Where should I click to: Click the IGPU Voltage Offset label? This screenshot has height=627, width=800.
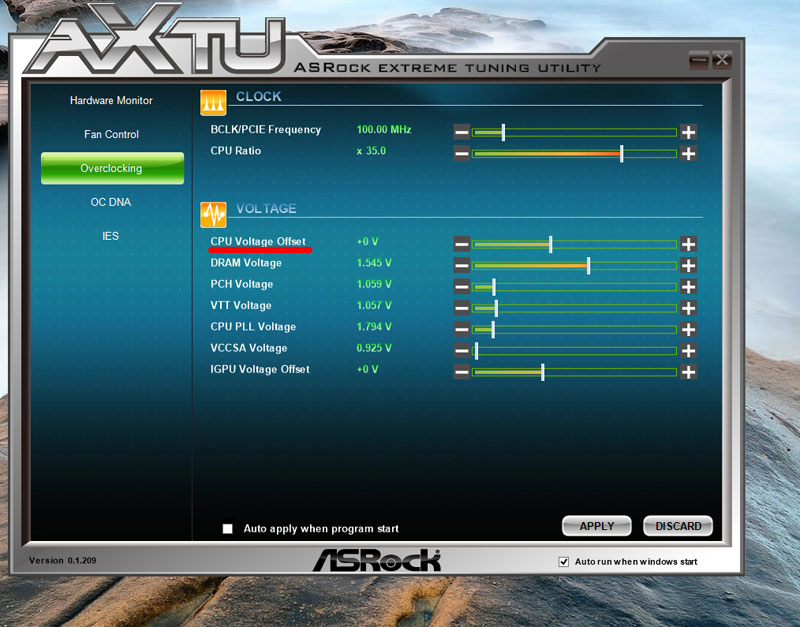[x=260, y=369]
